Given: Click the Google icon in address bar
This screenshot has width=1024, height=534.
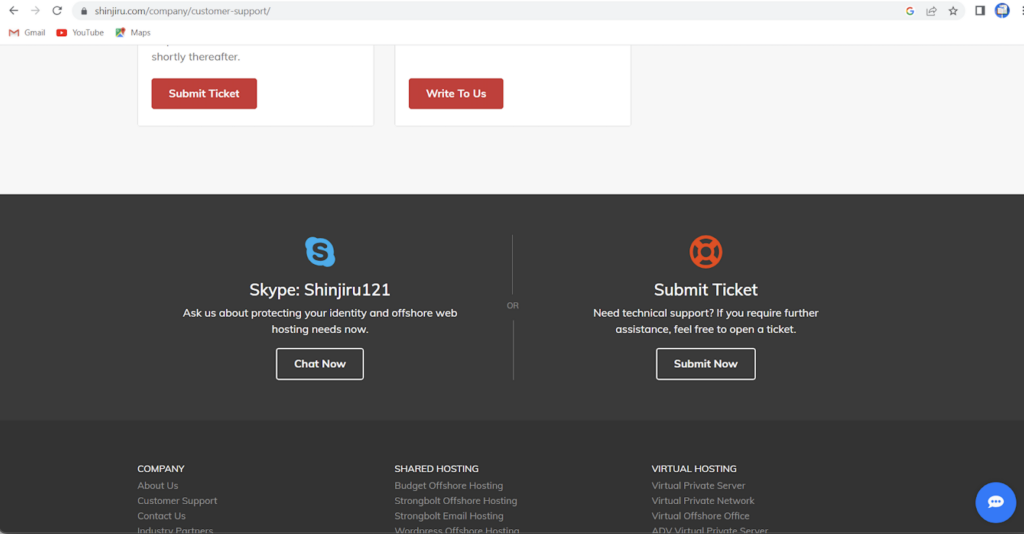Looking at the screenshot, I should point(910,11).
